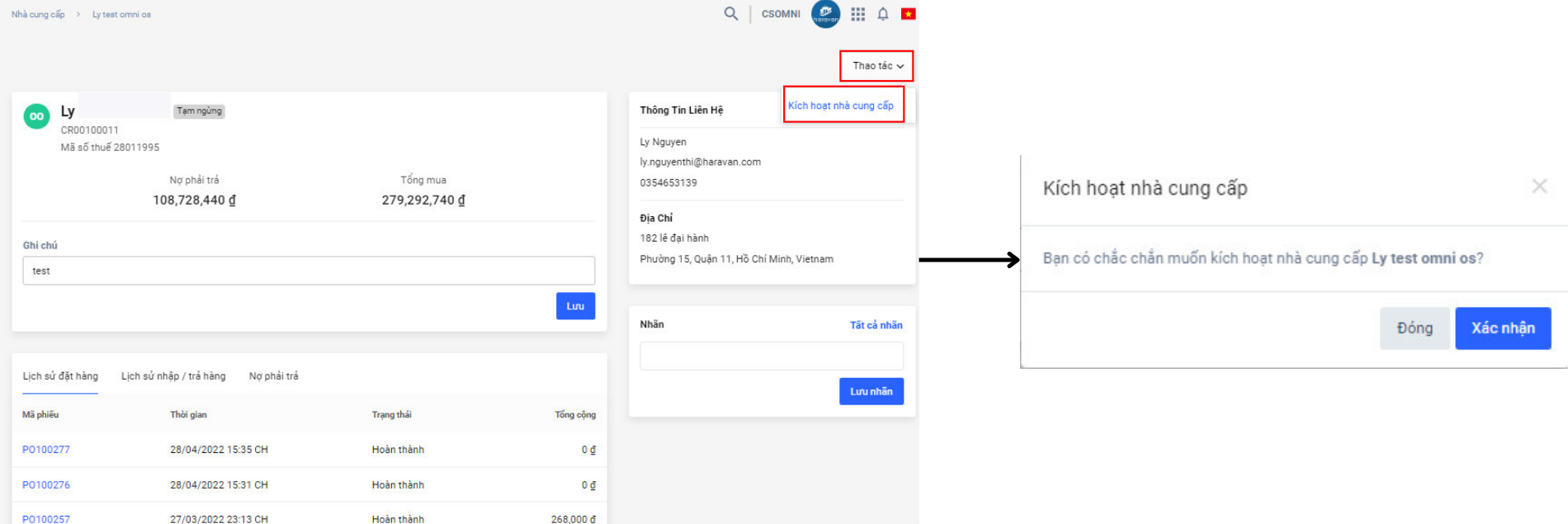Confirm with the Xác nhận button

(1502, 328)
